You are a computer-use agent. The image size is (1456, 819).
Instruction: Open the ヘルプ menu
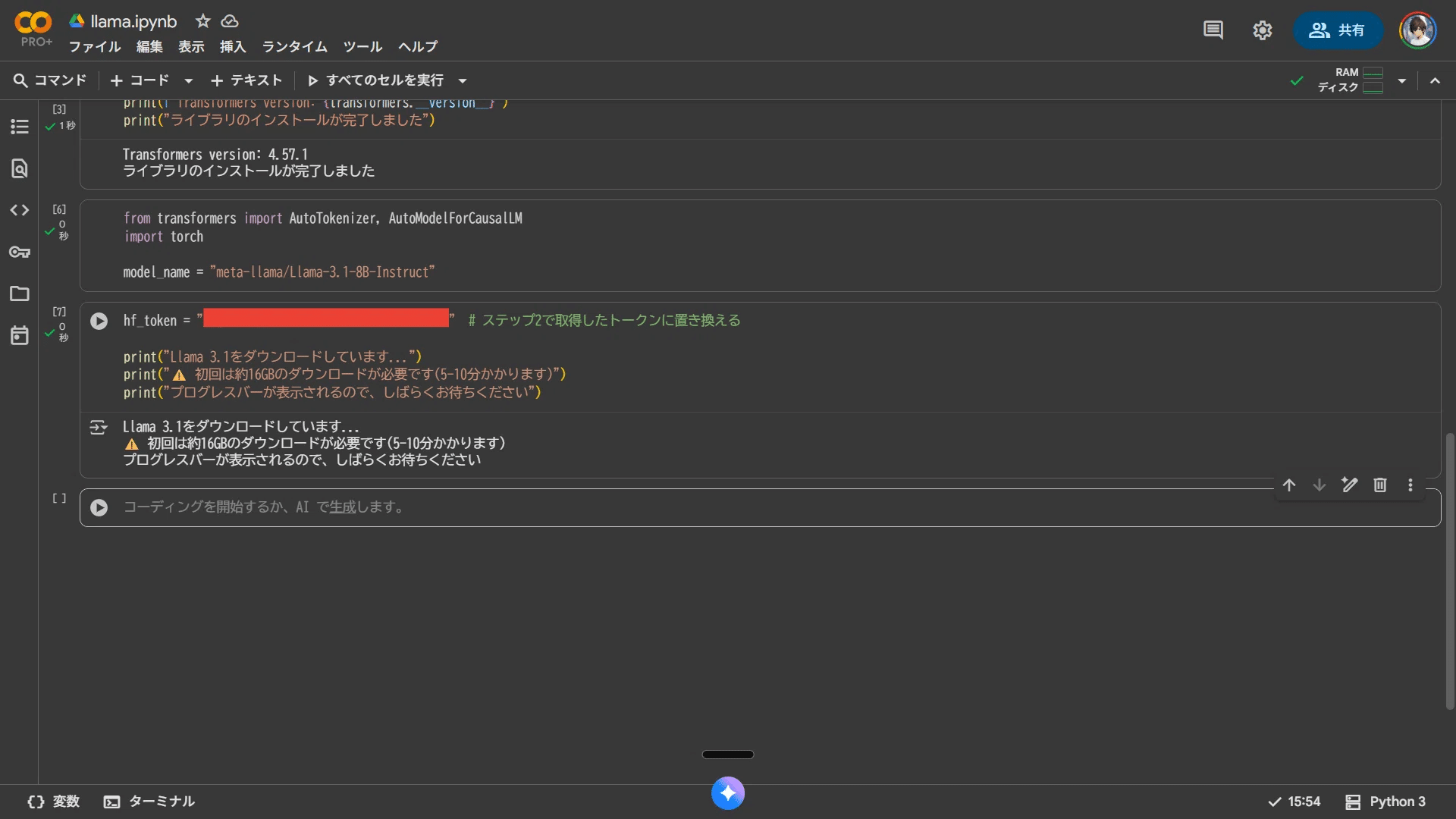(x=418, y=47)
